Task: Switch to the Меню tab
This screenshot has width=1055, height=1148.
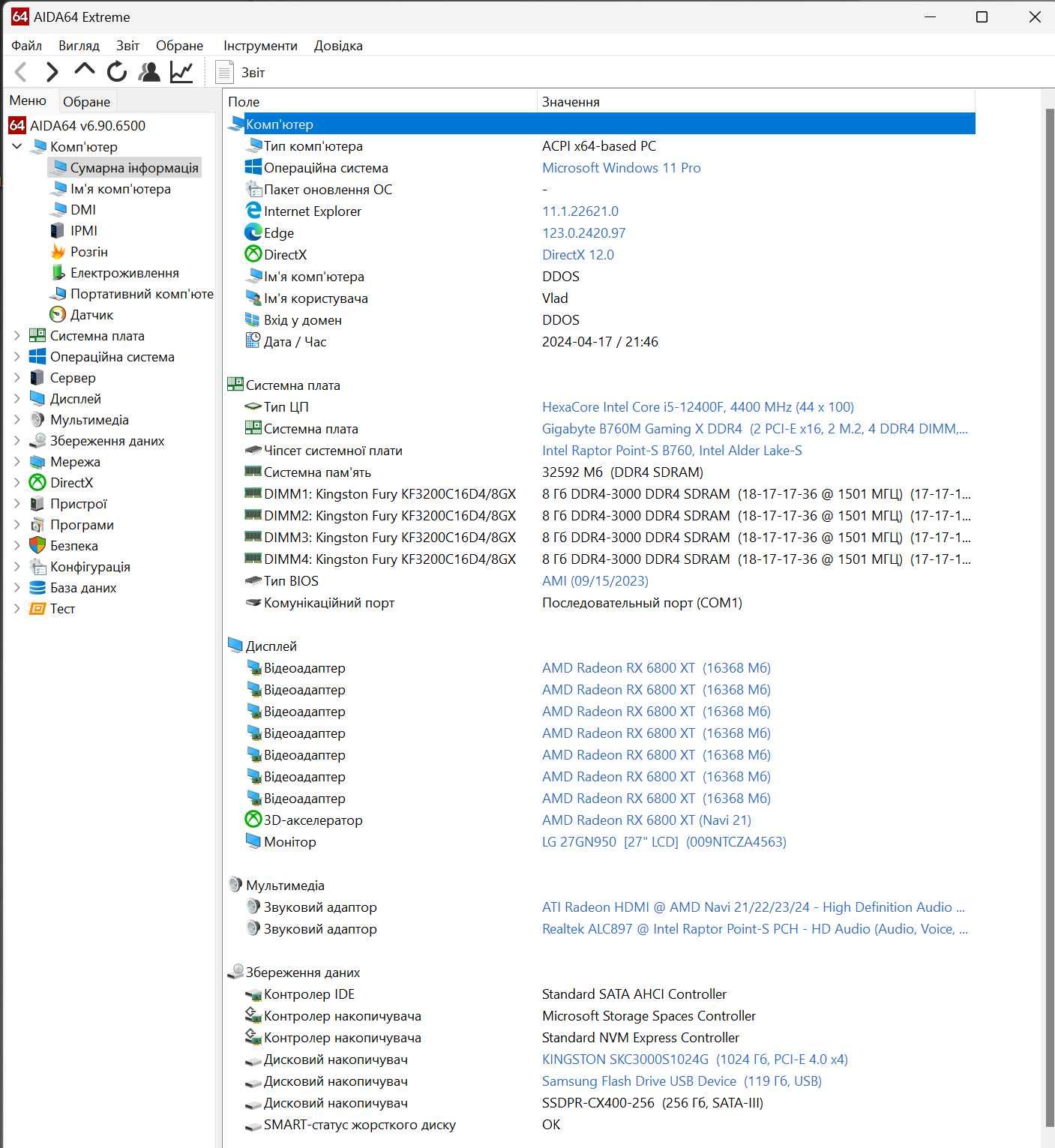Action: click(x=28, y=100)
